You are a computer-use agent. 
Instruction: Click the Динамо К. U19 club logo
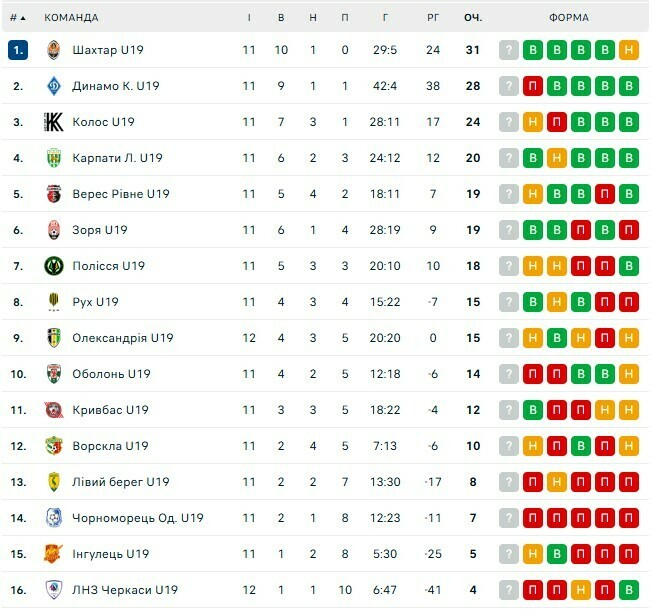pos(54,86)
